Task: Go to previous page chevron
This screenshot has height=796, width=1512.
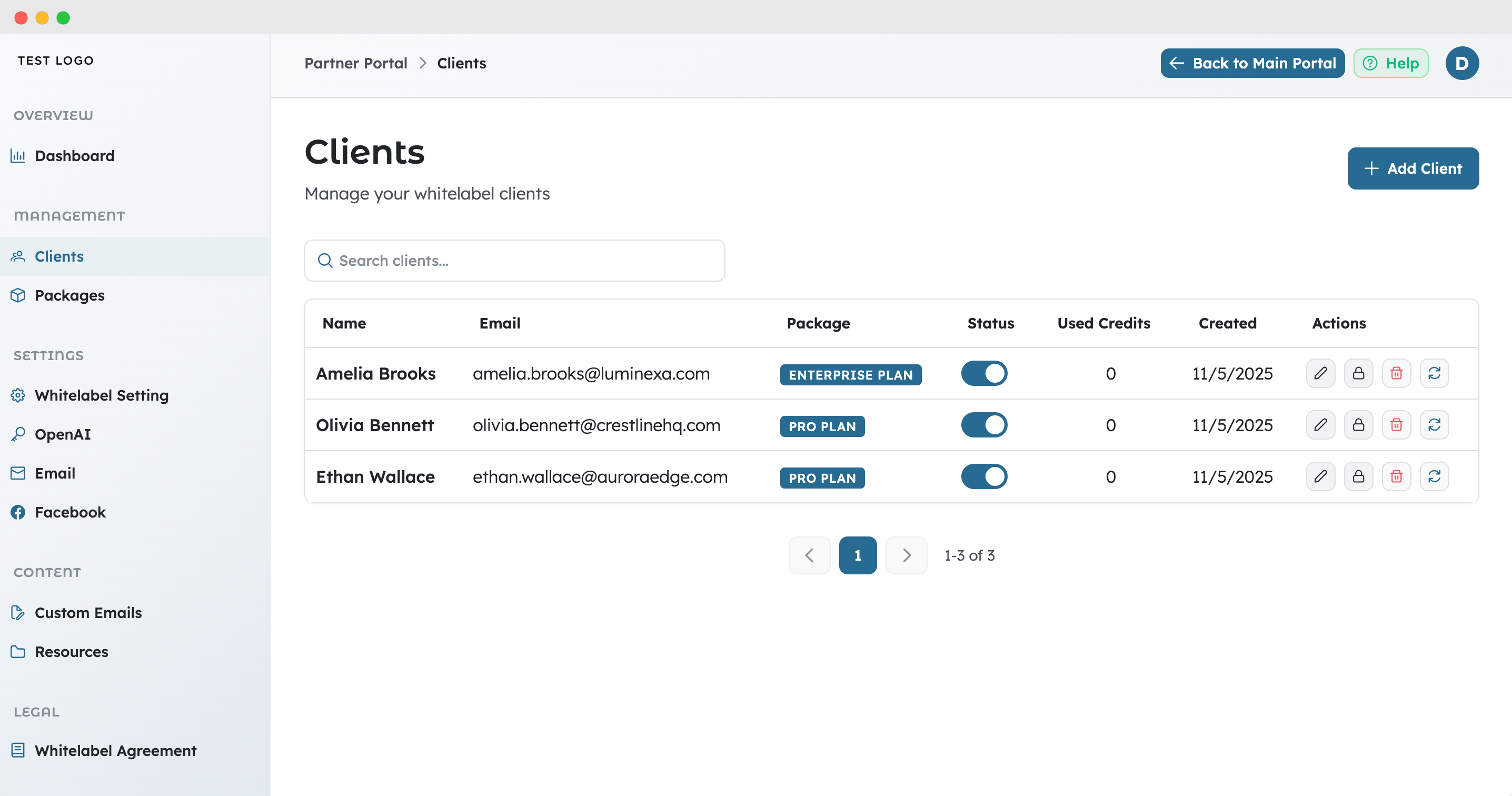Action: point(809,555)
